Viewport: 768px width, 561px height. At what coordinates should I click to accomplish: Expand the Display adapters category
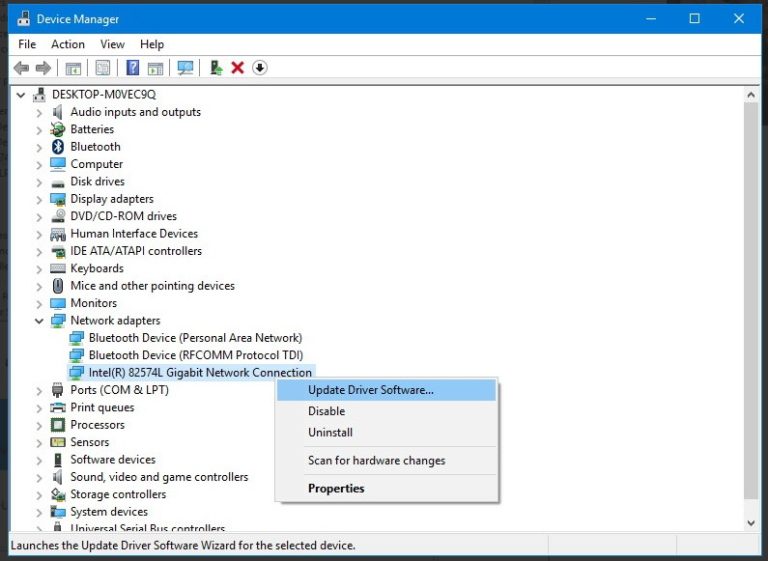point(39,199)
